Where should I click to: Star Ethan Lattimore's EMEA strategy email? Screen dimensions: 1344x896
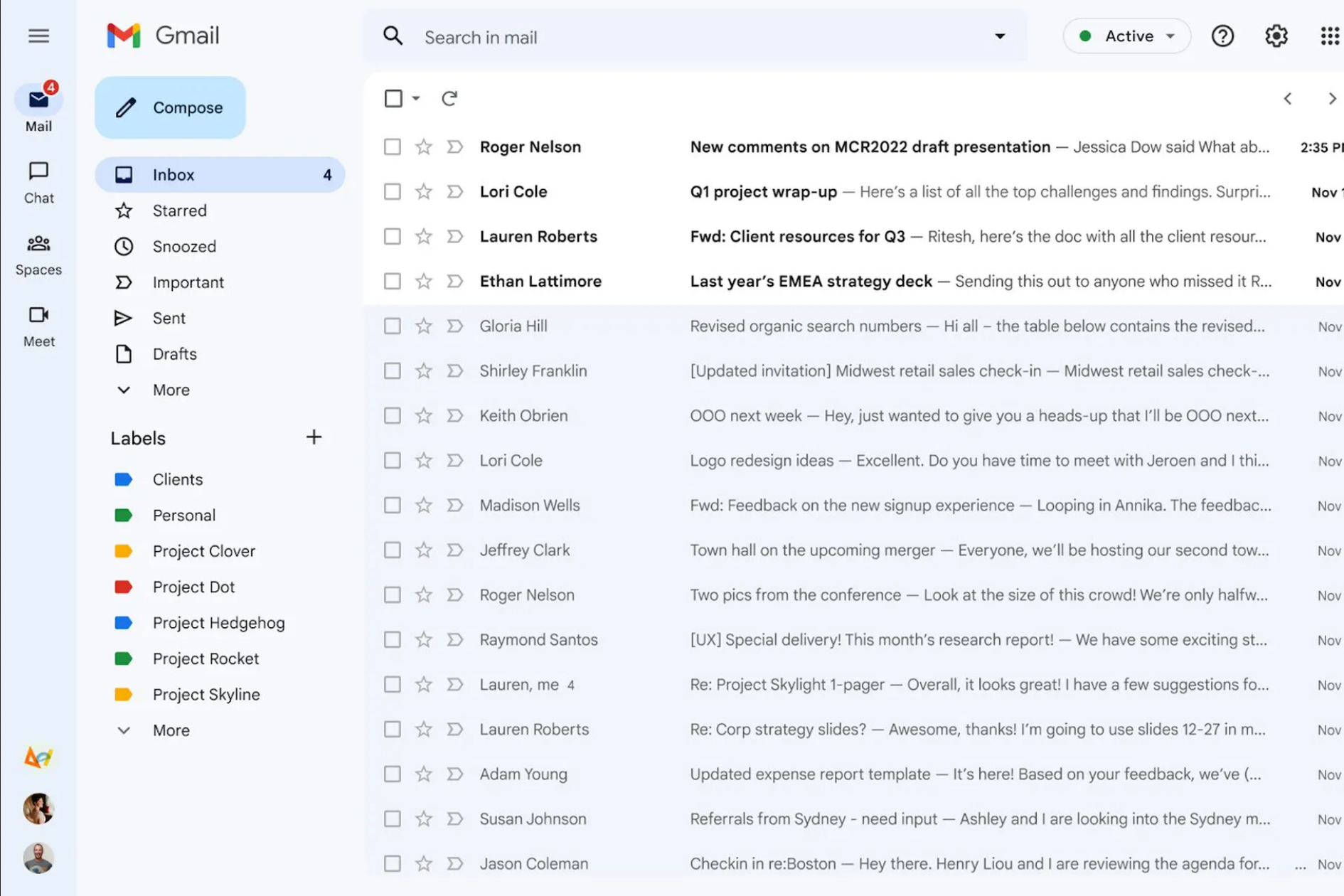[x=423, y=281]
